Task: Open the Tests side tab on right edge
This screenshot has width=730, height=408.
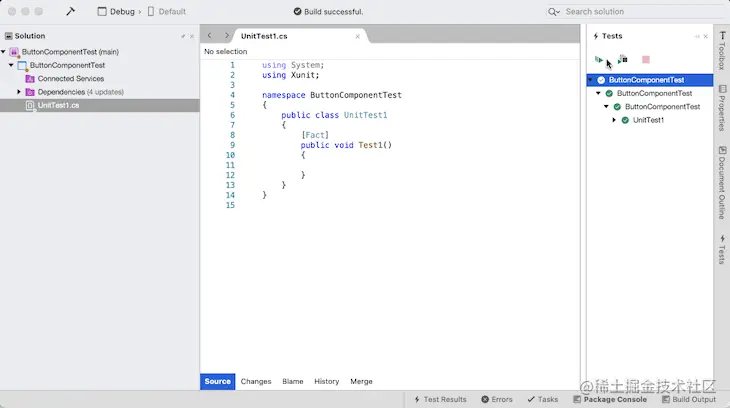Action: tap(722, 250)
